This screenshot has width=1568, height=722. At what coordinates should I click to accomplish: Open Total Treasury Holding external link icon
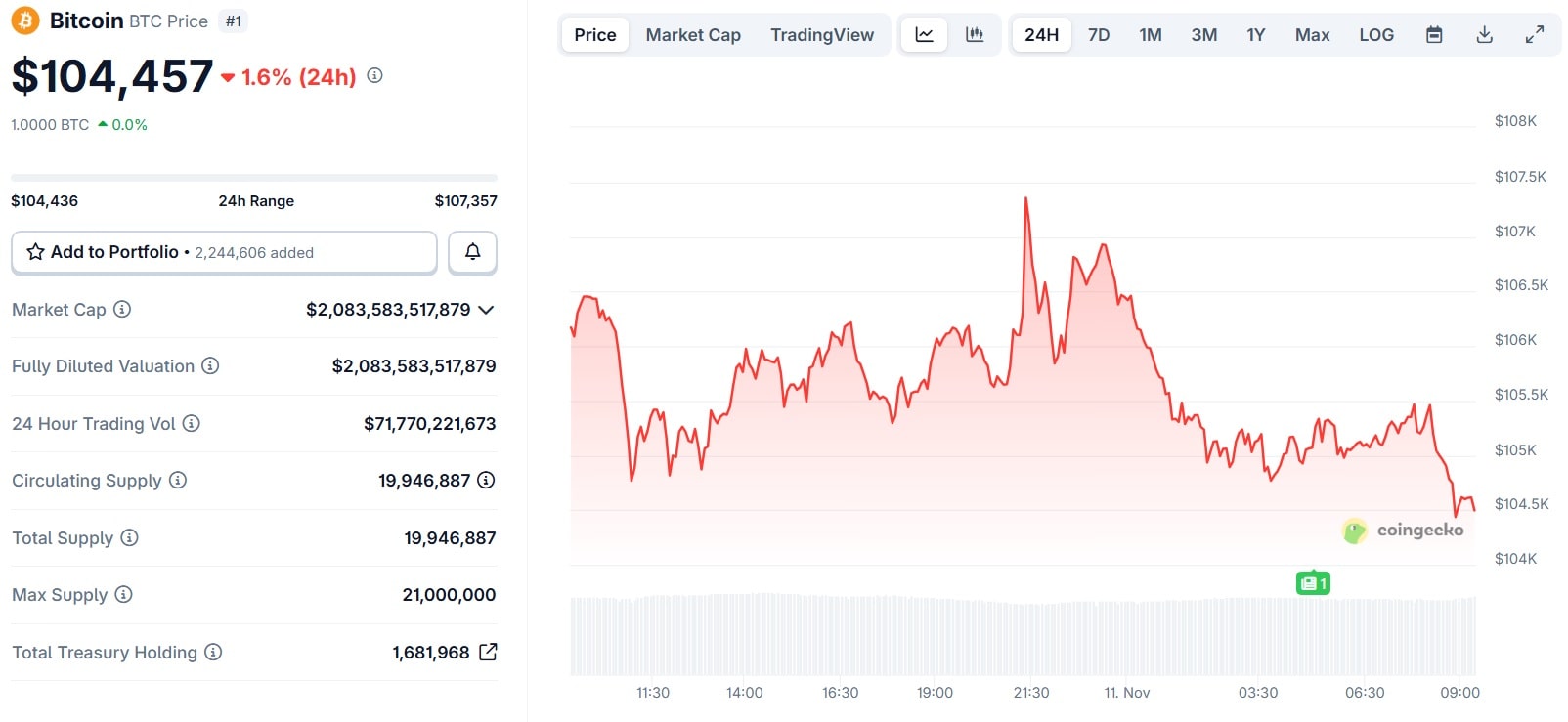[x=489, y=652]
